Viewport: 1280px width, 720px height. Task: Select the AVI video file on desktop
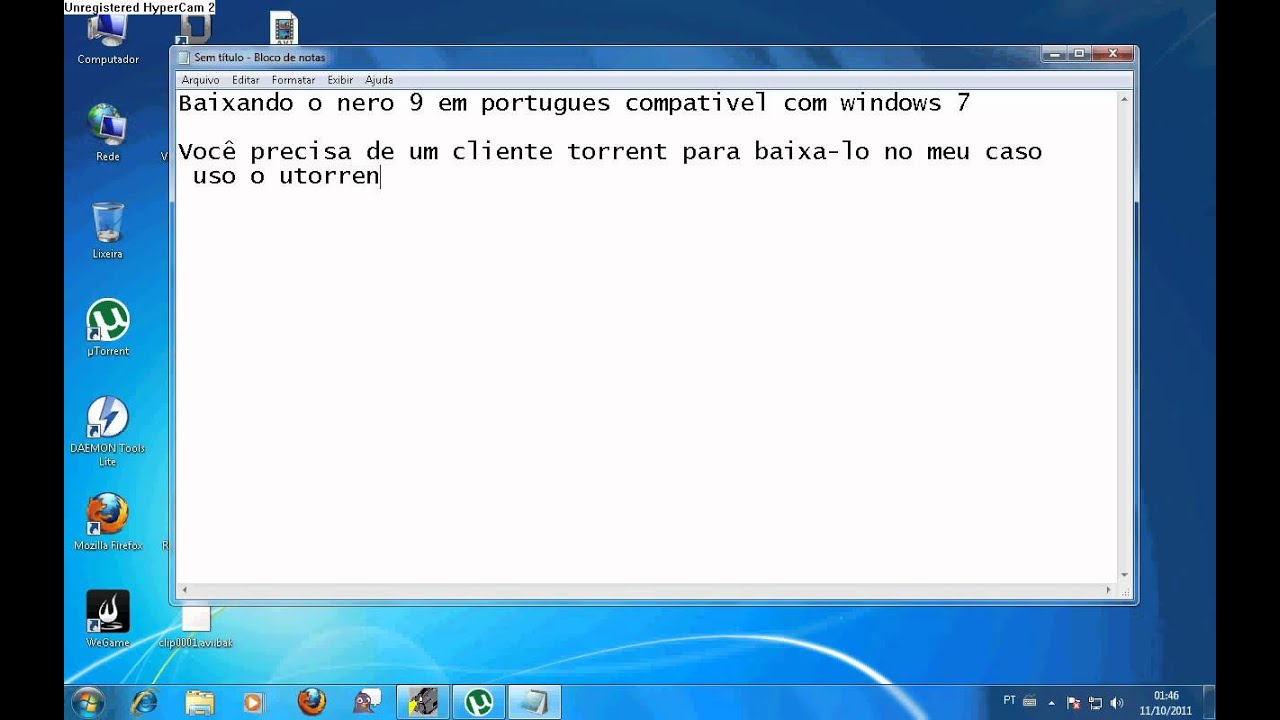[x=284, y=28]
